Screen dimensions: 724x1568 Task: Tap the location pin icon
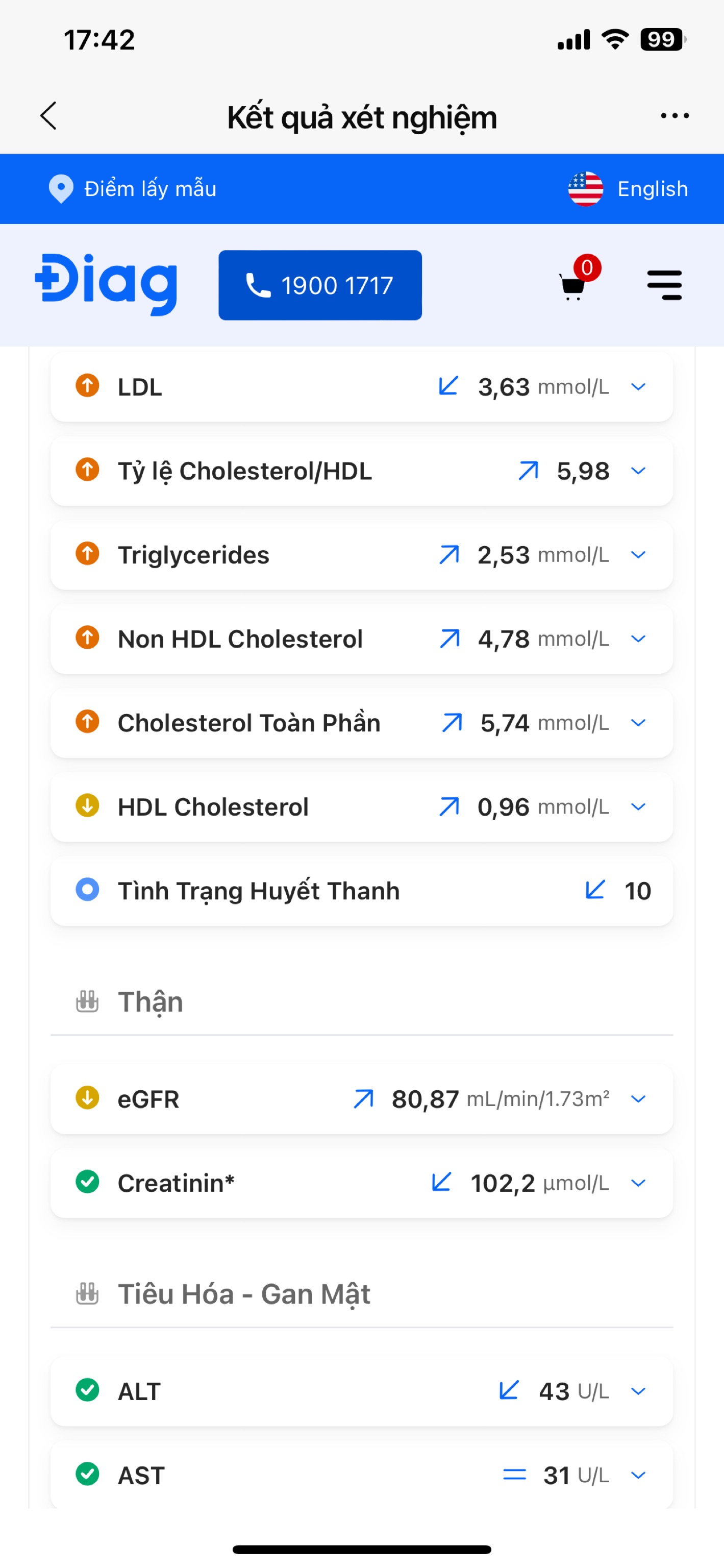[x=61, y=189]
